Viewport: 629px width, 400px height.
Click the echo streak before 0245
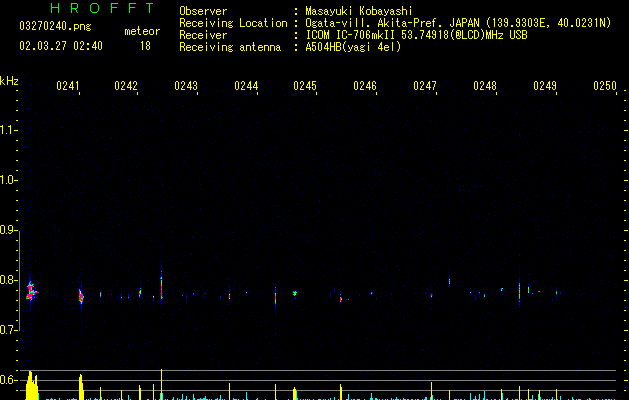click(x=275, y=297)
